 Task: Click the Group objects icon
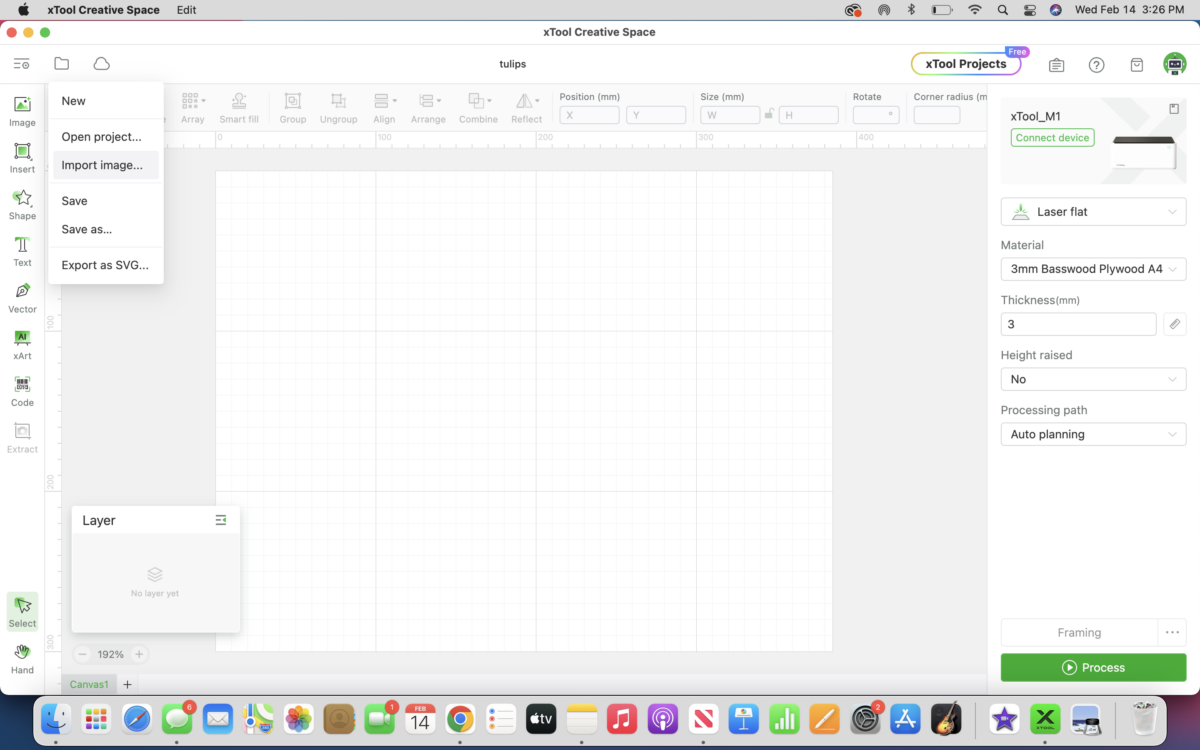(293, 108)
